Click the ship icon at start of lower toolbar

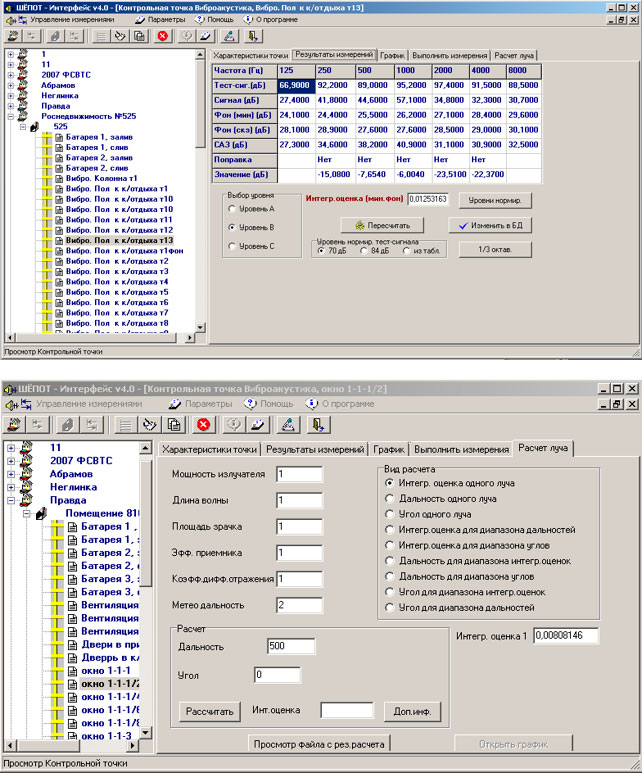[x=15, y=424]
